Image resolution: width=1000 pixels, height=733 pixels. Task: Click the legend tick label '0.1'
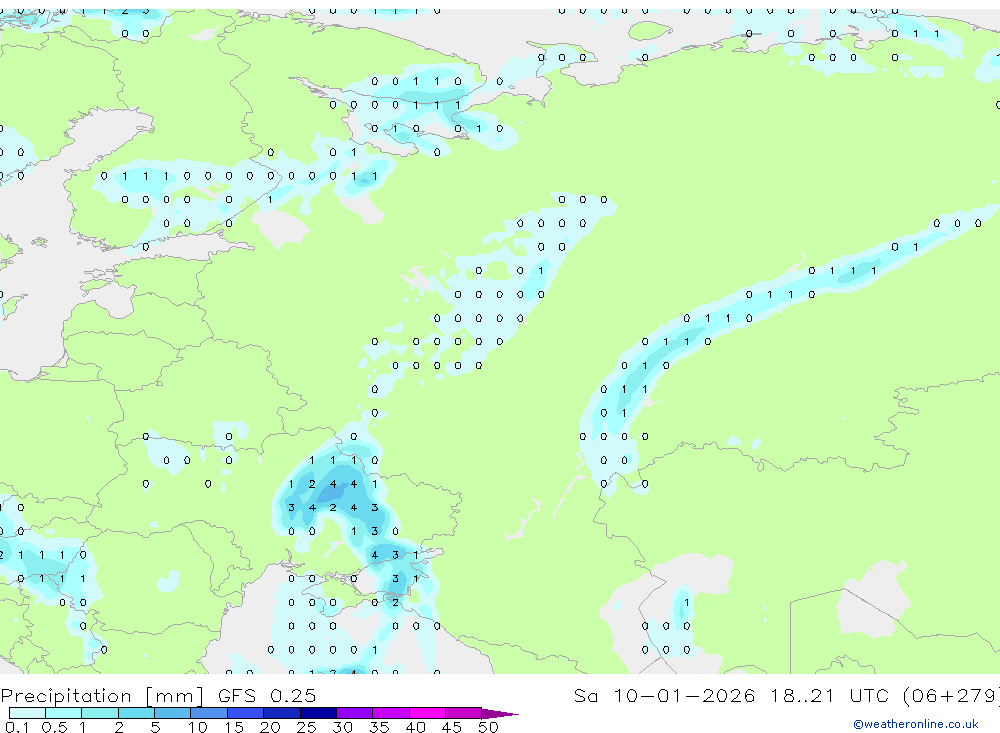[x=17, y=727]
